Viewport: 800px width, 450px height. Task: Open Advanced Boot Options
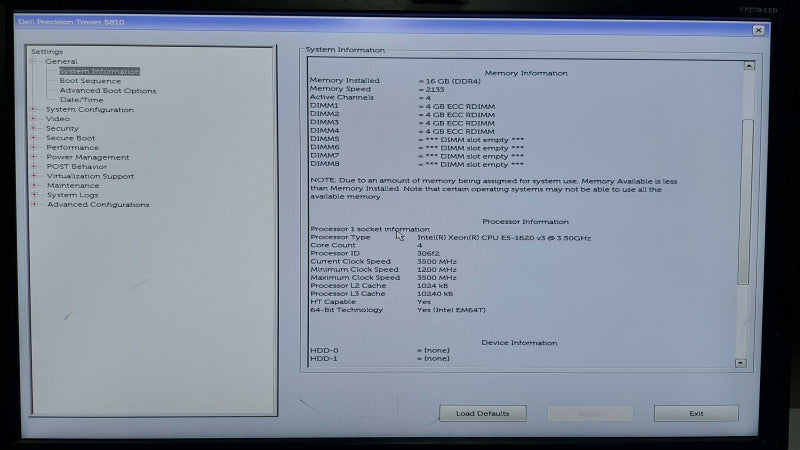(108, 90)
